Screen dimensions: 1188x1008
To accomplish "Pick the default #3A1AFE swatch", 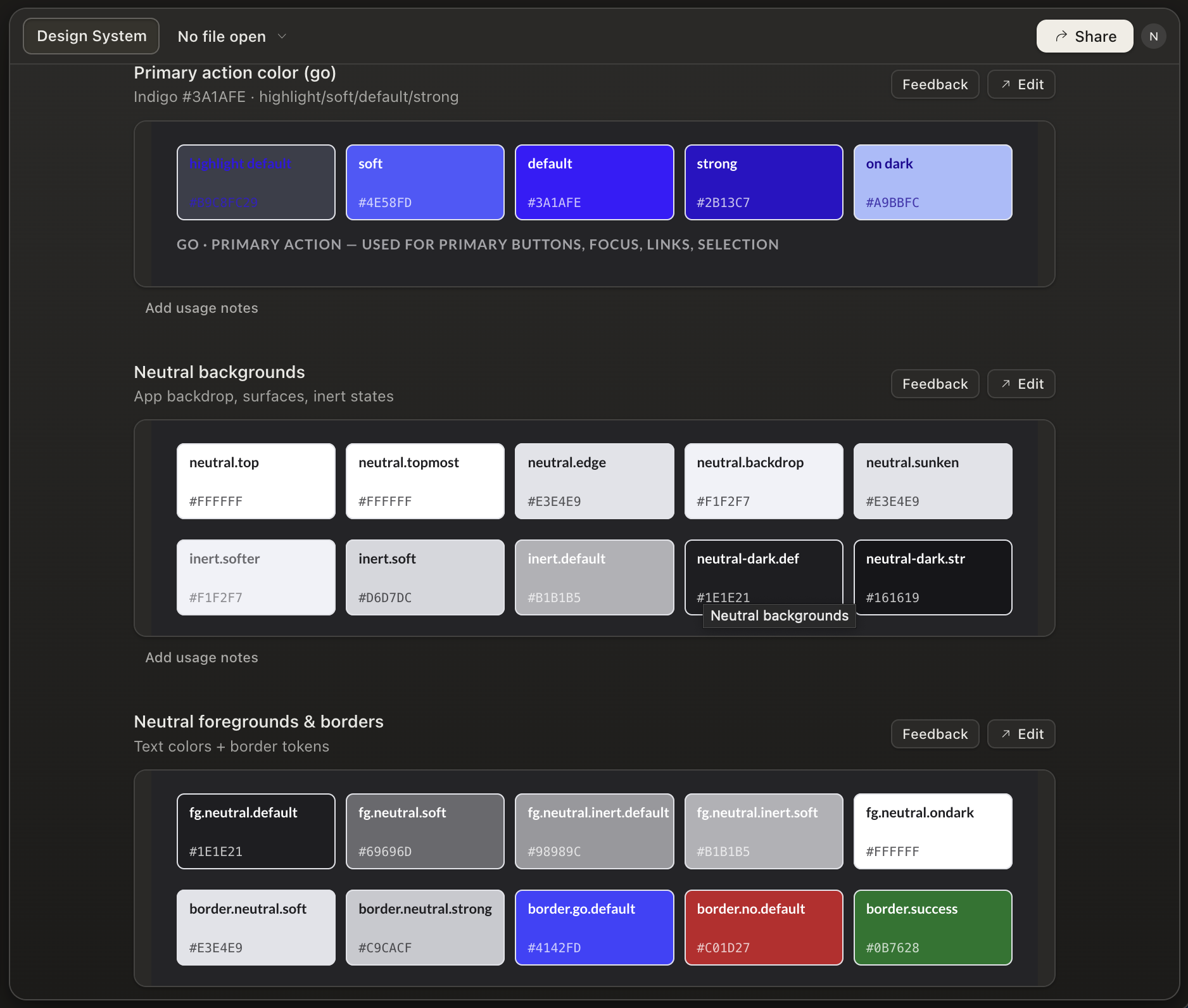I will (594, 182).
